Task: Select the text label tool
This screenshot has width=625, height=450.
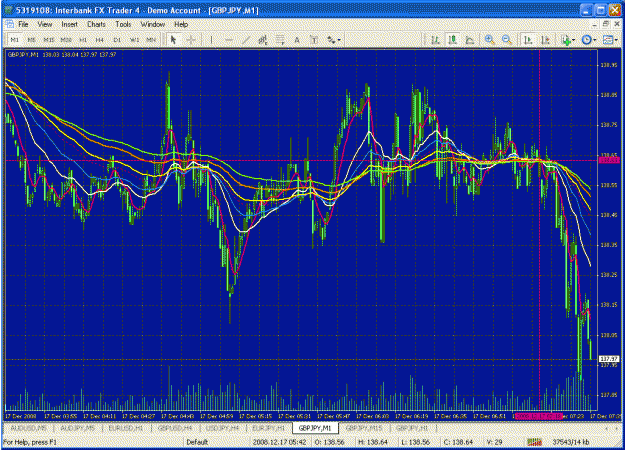Action: 314,39
